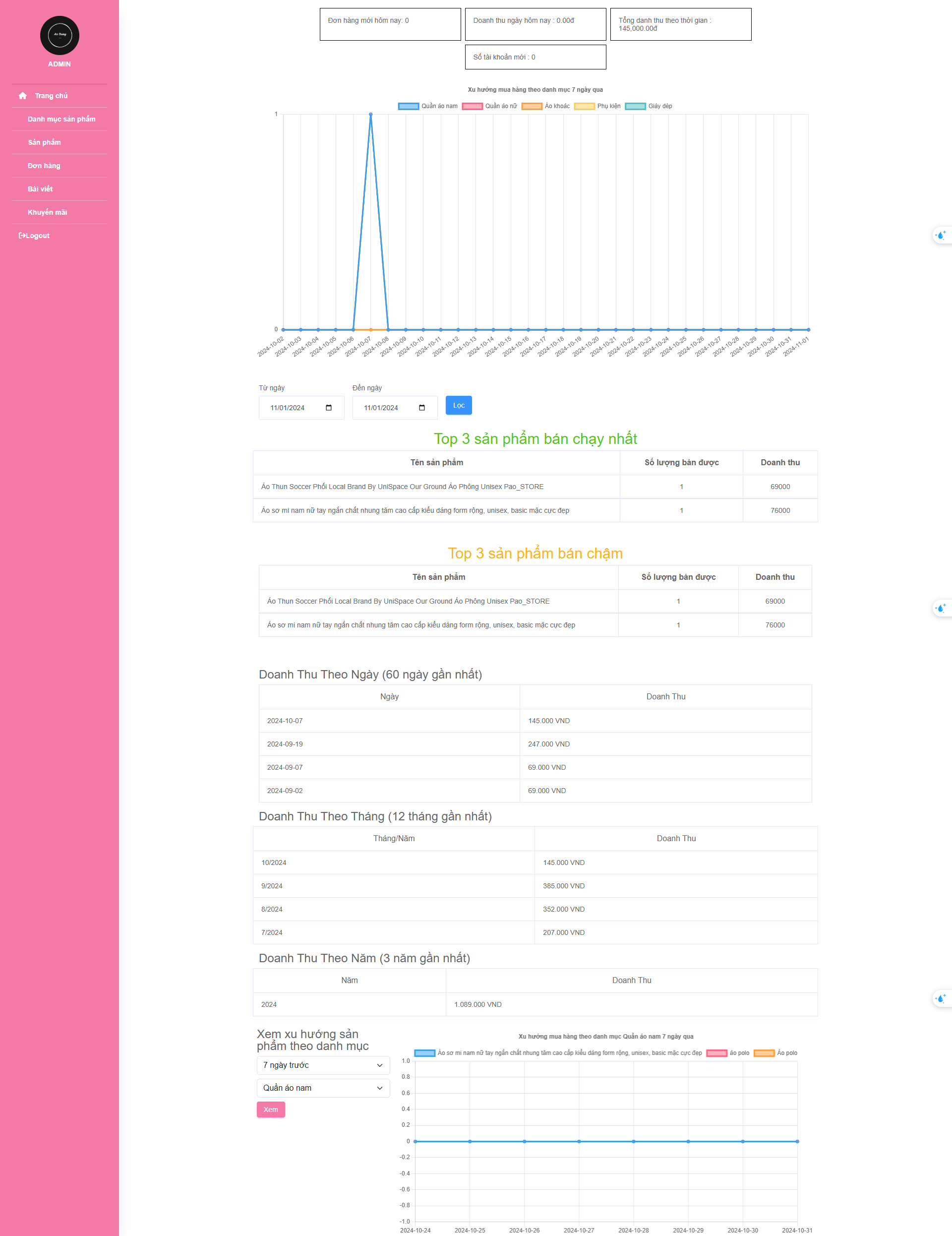This screenshot has height=1236, width=952.
Task: Click Áo Thun Soccer row in bán chậm table
Action: click(535, 601)
